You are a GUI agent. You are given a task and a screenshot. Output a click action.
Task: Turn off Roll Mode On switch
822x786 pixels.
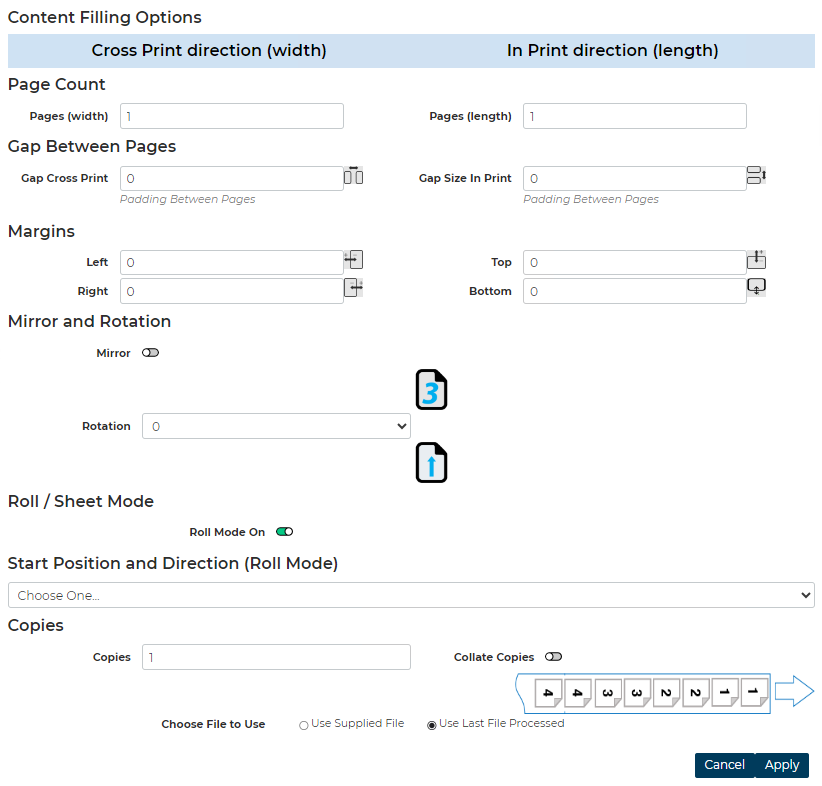(285, 532)
